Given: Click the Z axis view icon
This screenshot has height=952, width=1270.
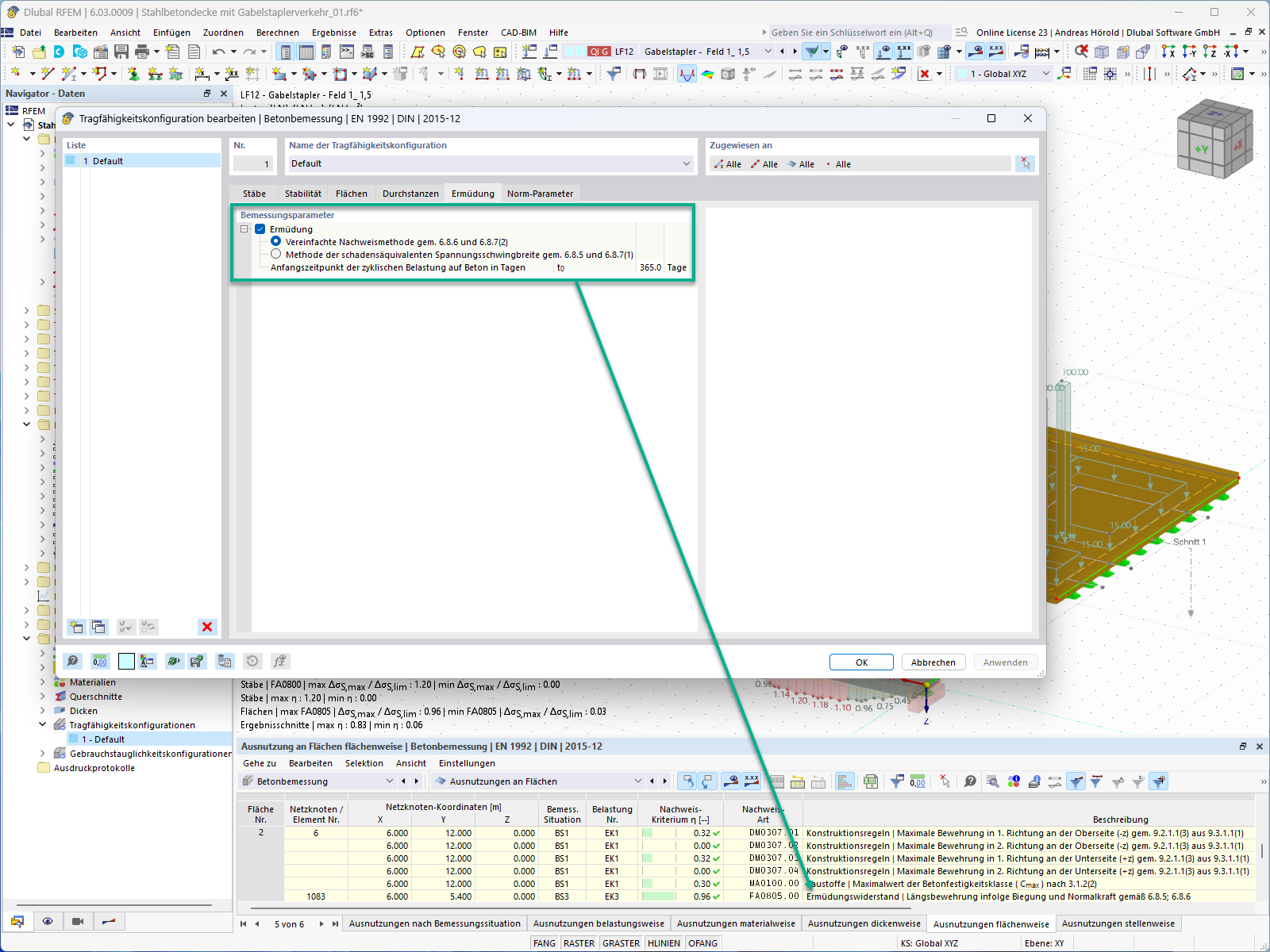Looking at the screenshot, I should click(1210, 52).
